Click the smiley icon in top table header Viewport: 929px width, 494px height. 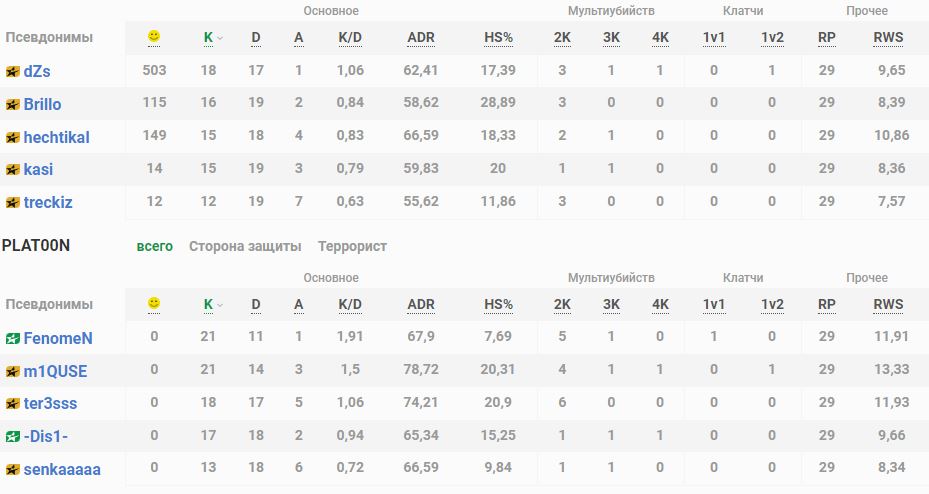coord(154,37)
